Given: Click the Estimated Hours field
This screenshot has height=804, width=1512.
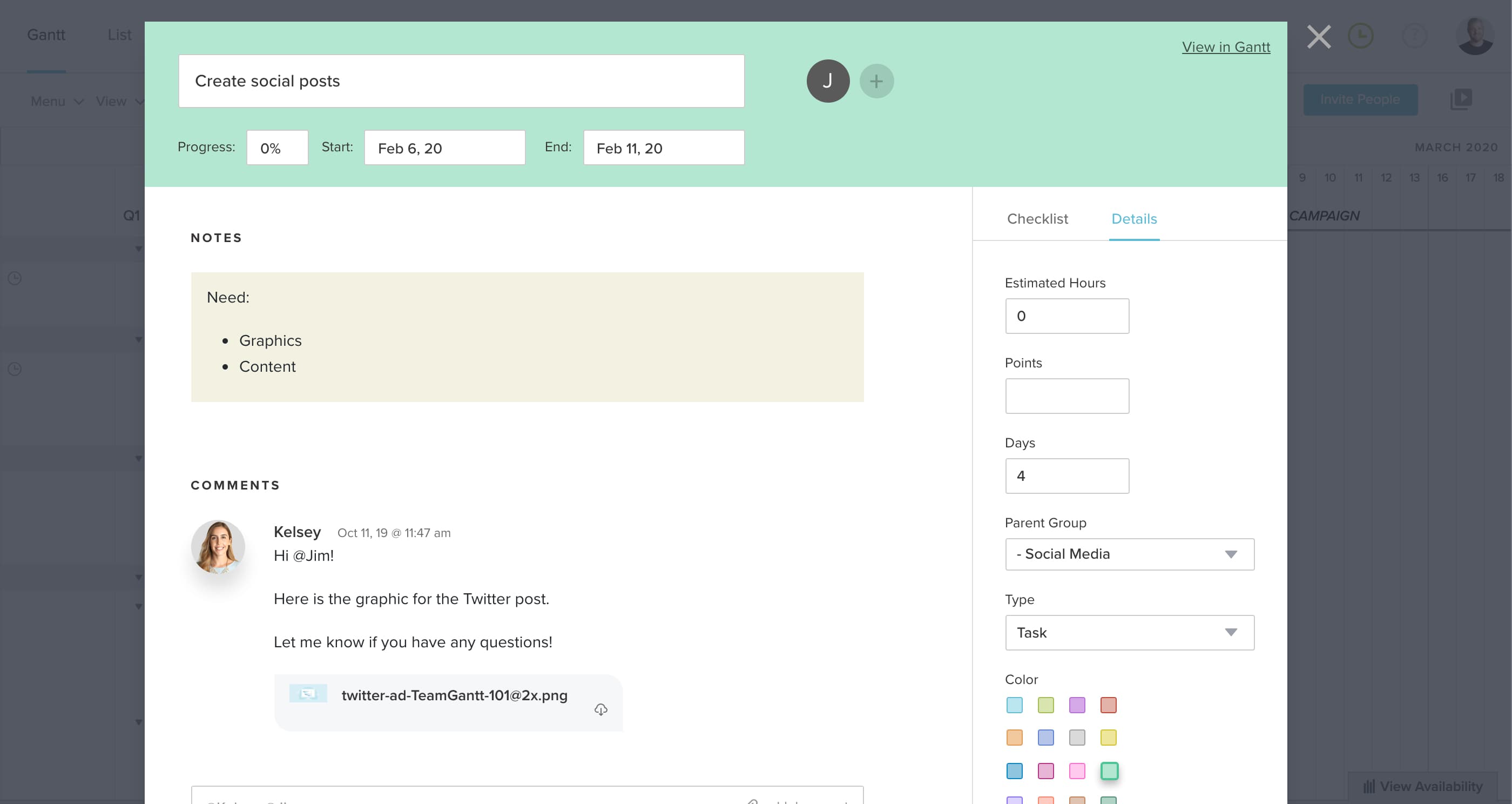Looking at the screenshot, I should pos(1067,316).
